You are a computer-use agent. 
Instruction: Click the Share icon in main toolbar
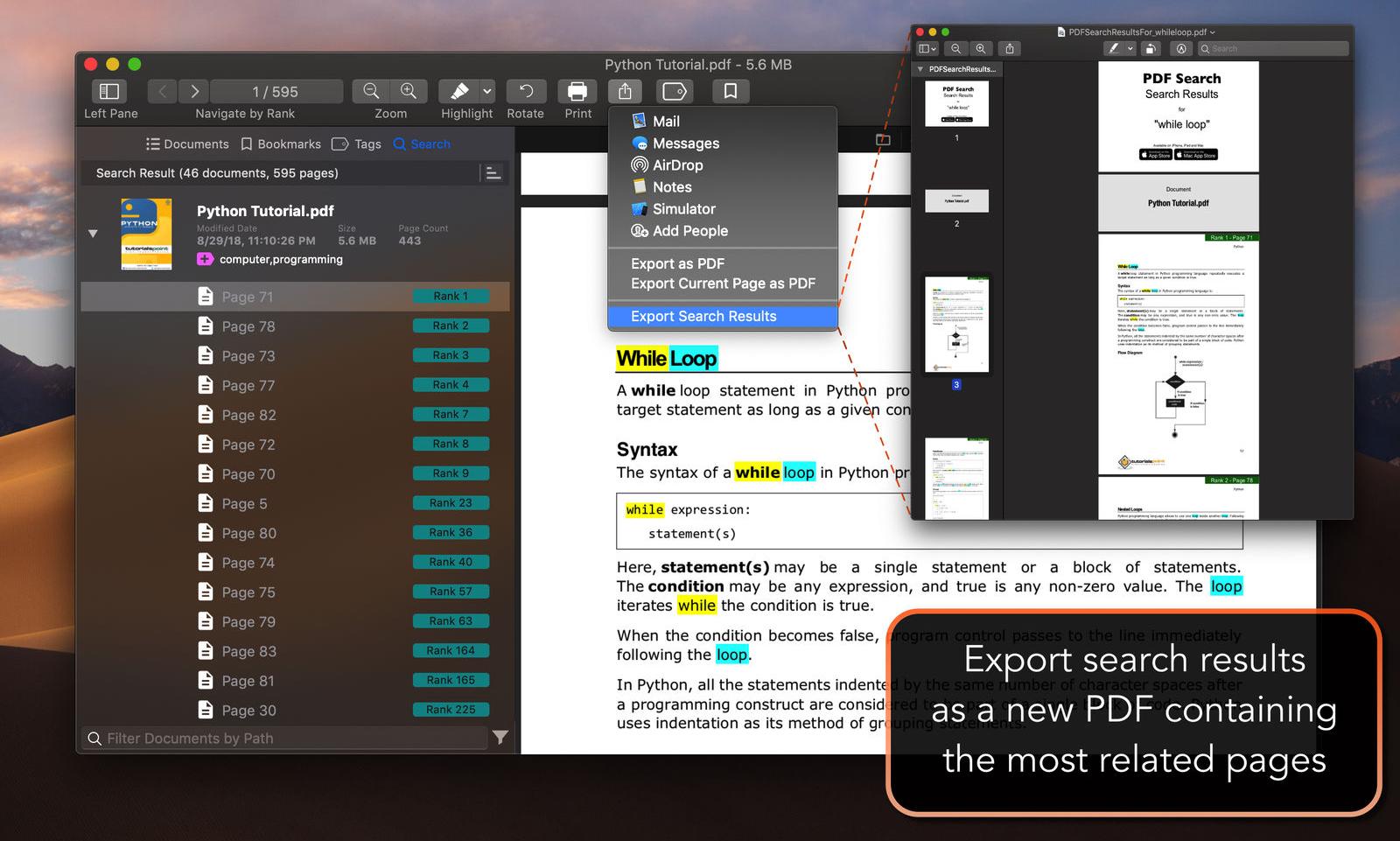coord(625,91)
